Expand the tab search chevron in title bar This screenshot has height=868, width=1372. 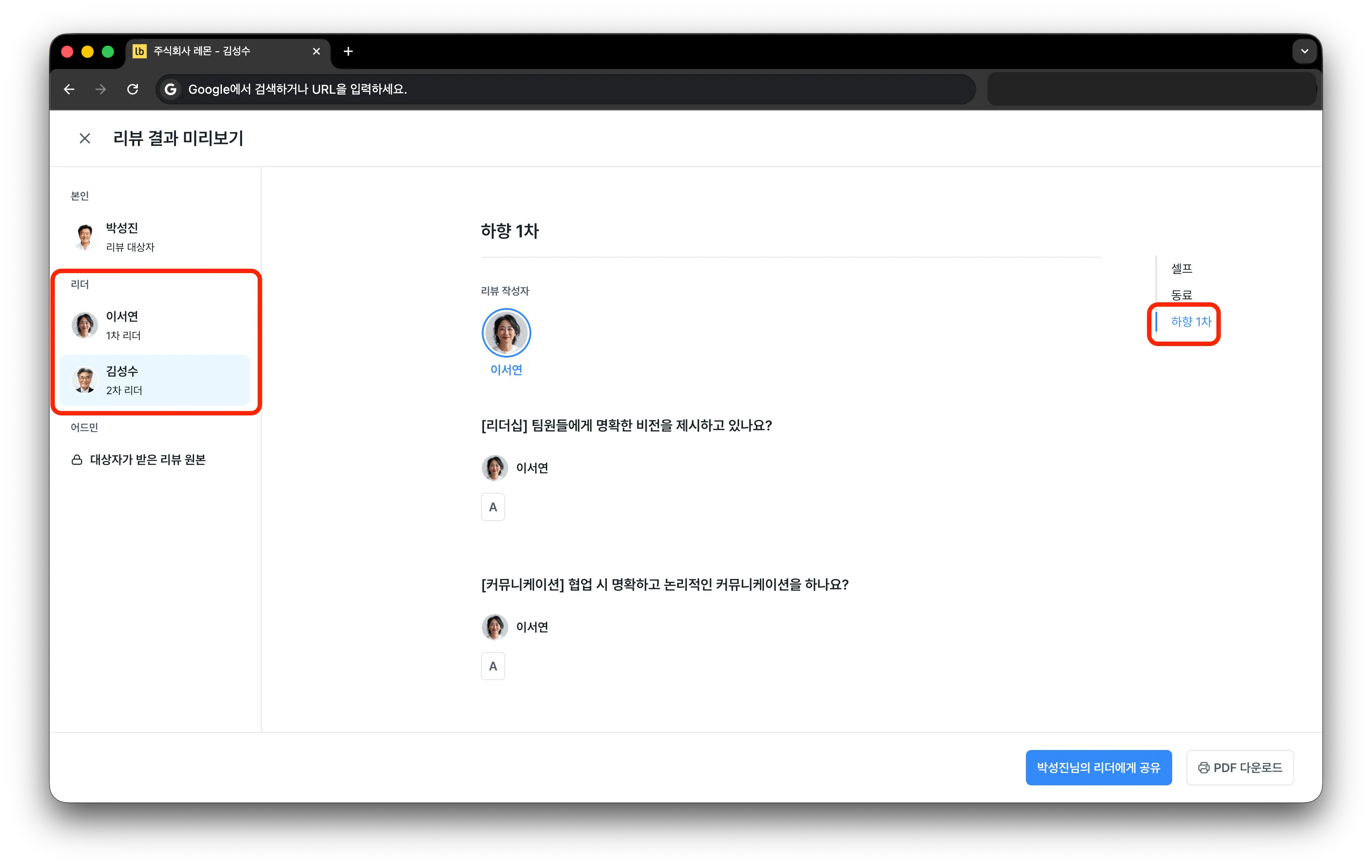point(1304,51)
